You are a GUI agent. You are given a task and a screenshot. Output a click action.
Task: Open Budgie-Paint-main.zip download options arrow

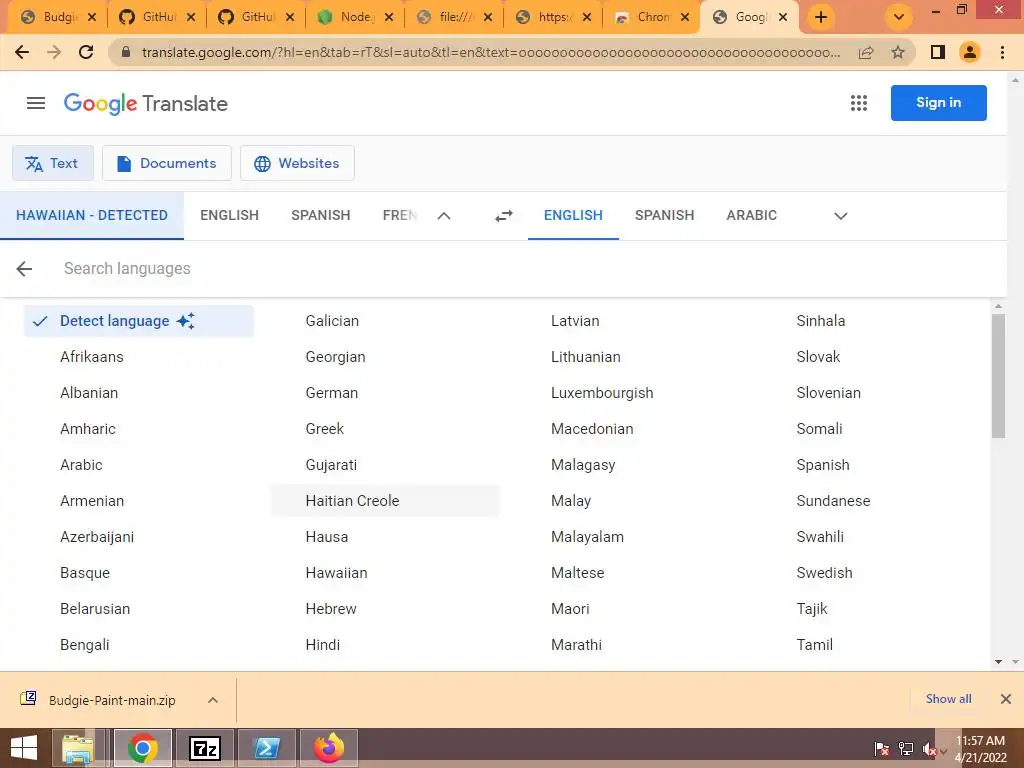tap(212, 700)
